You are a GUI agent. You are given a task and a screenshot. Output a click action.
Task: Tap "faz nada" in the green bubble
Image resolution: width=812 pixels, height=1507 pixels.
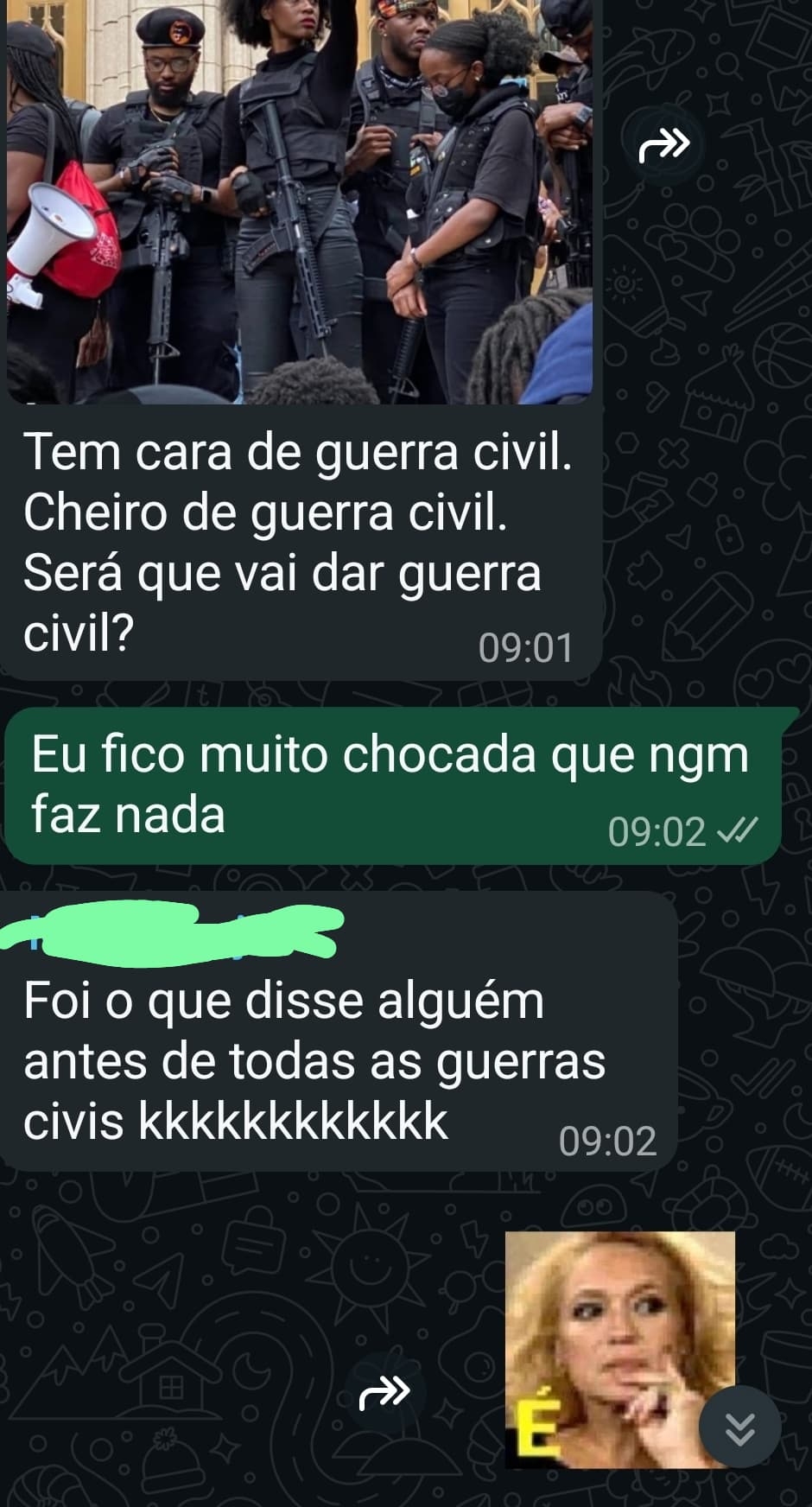pos(128,815)
